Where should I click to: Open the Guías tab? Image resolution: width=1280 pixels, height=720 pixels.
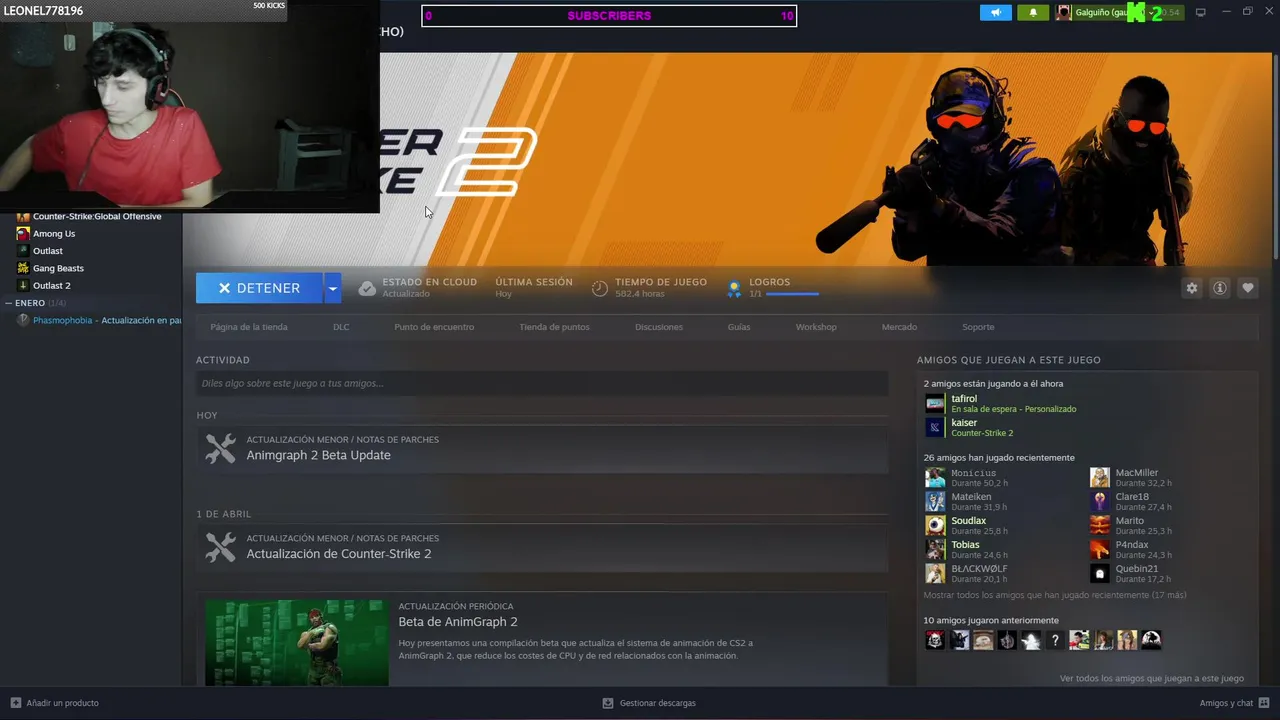click(739, 327)
